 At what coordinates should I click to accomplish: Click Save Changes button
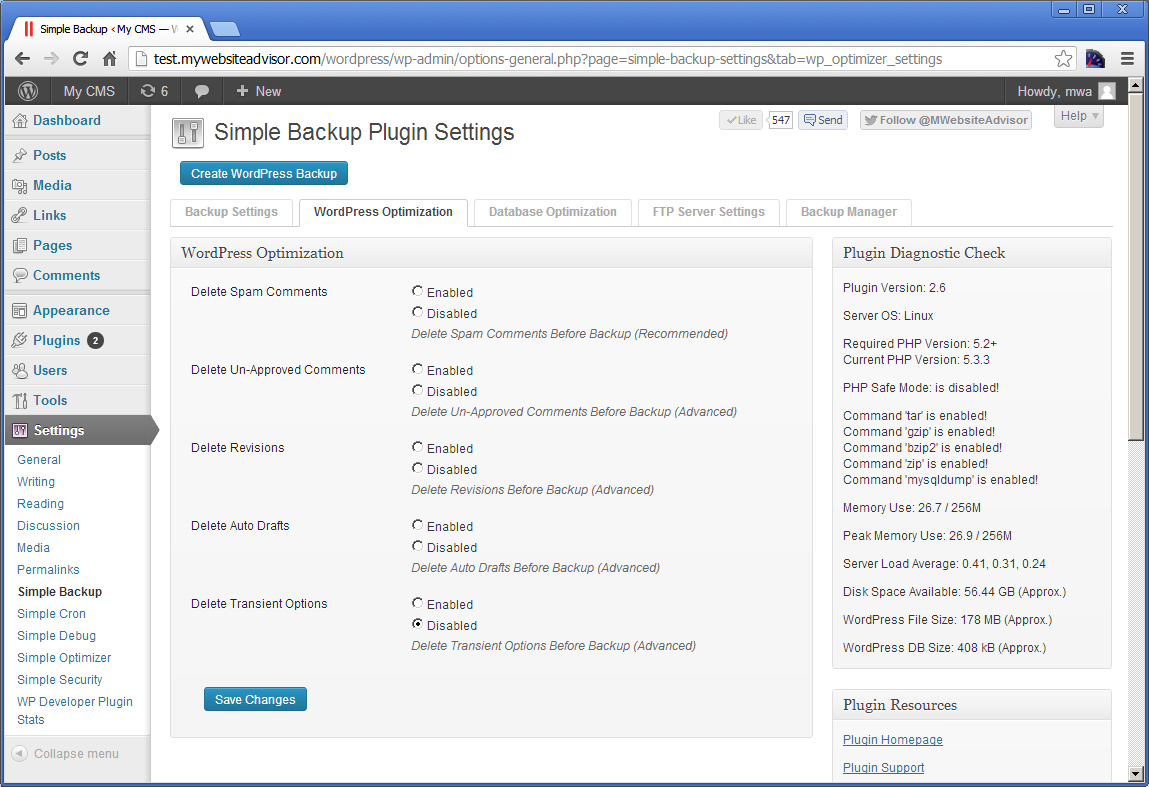(x=255, y=700)
